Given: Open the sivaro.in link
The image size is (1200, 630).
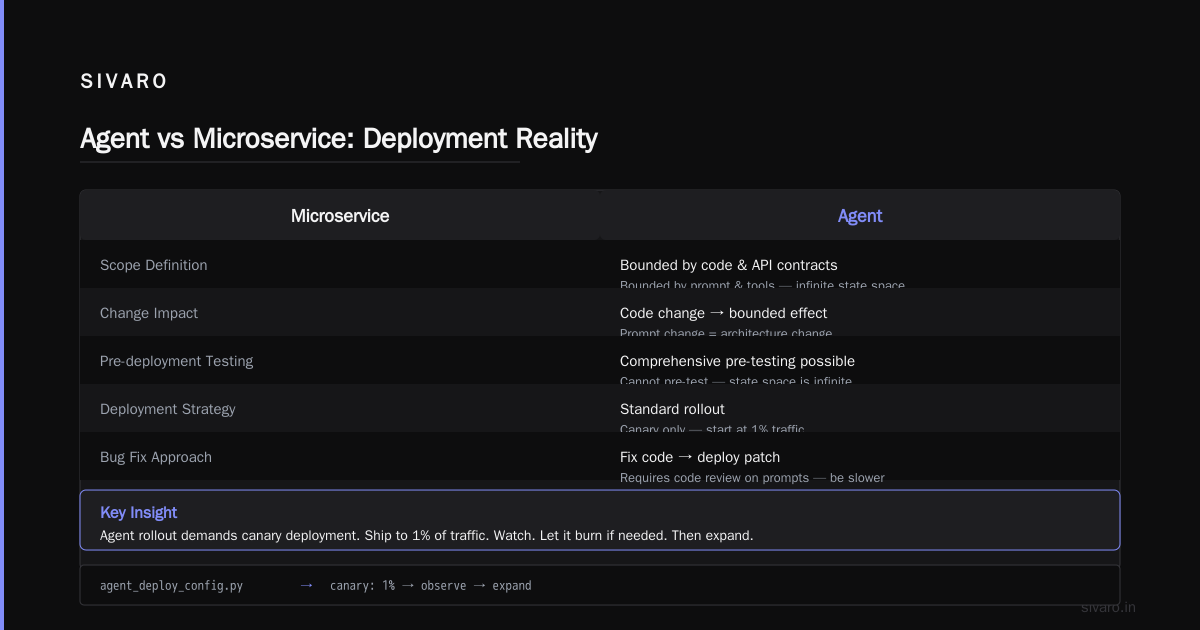Looking at the screenshot, I should (1109, 607).
